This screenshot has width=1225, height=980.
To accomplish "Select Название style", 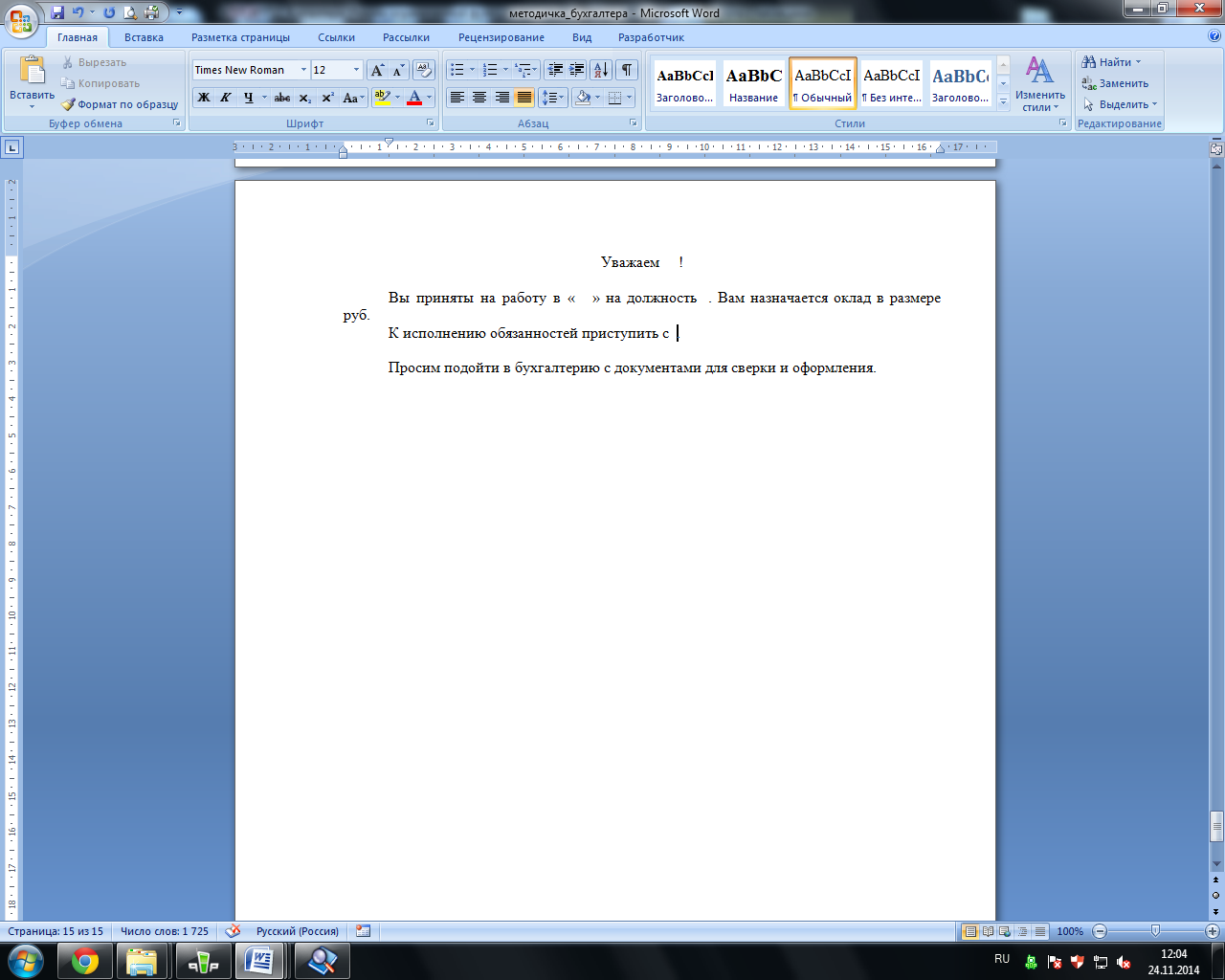I will 753,84.
